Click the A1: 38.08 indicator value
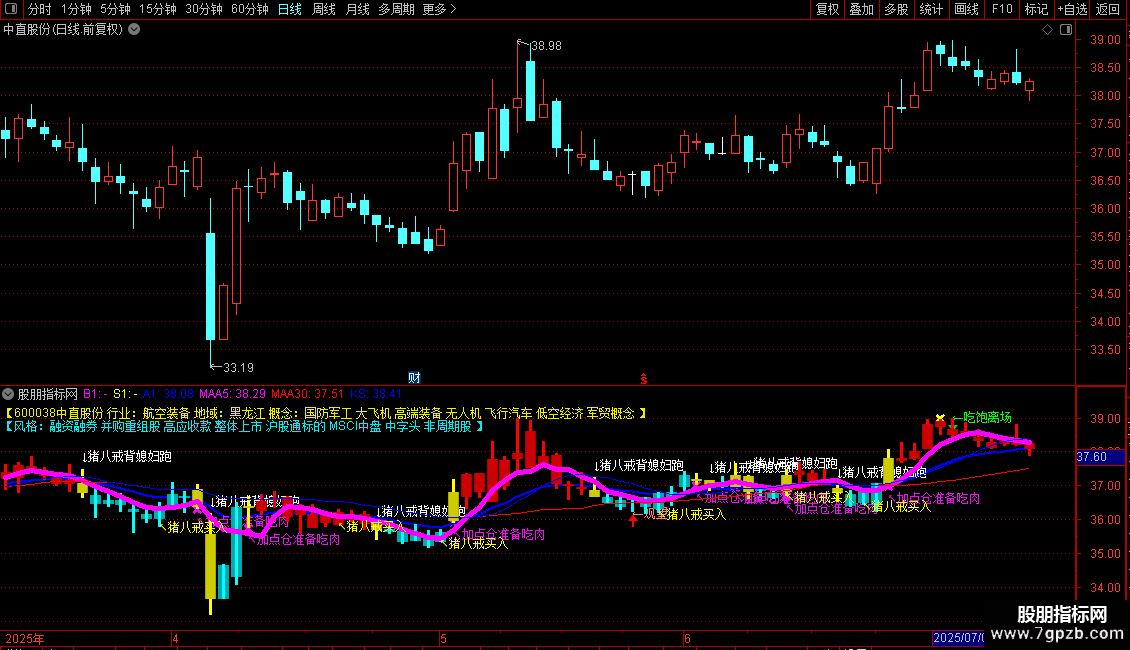 pyautogui.click(x=168, y=394)
